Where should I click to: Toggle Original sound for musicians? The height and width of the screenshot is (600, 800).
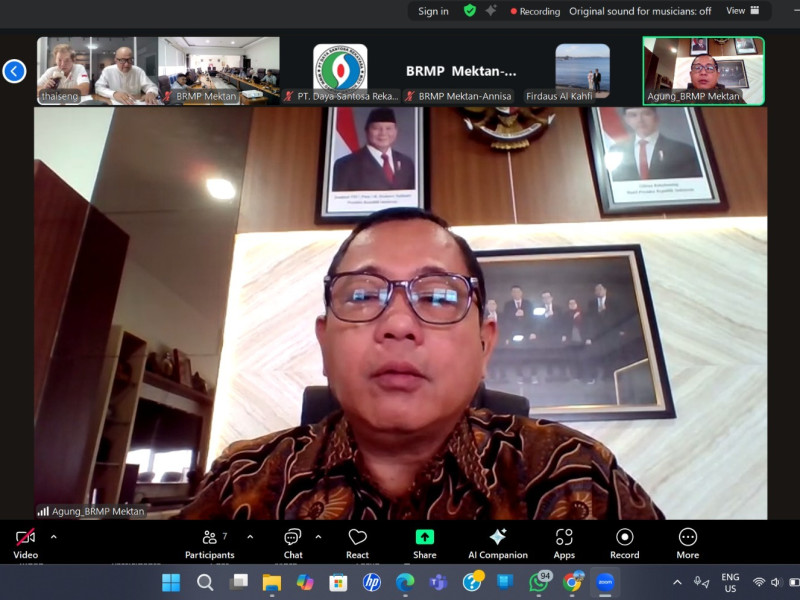(x=640, y=11)
